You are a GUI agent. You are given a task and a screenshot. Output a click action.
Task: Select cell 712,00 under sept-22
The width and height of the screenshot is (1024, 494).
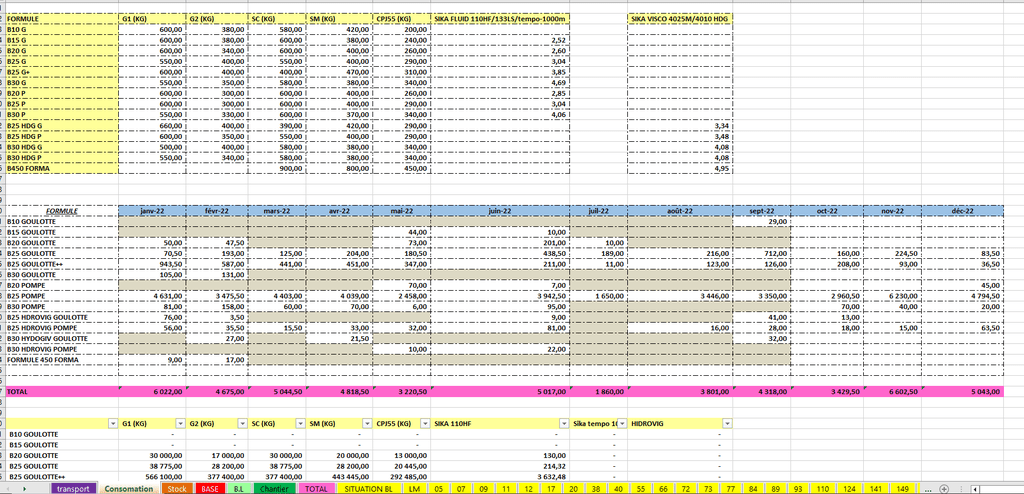[761, 254]
